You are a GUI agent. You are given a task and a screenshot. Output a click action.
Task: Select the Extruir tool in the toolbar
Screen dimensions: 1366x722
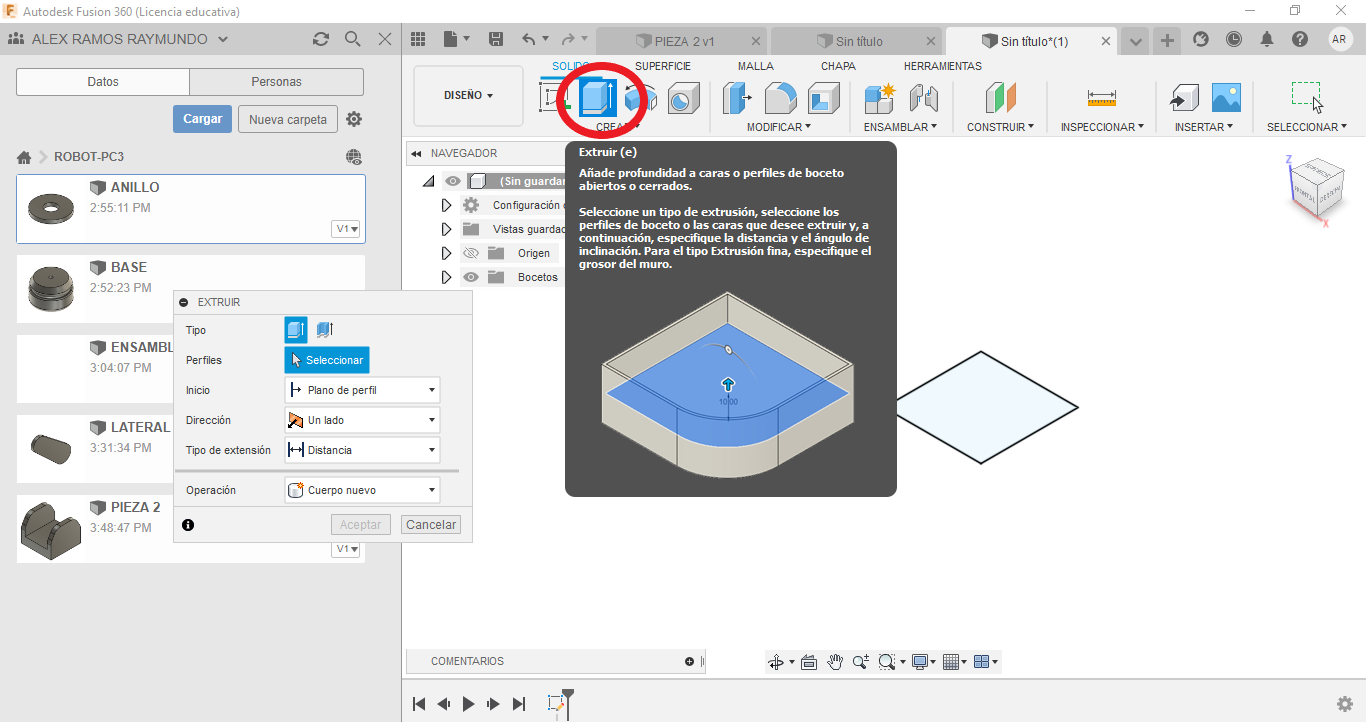597,98
